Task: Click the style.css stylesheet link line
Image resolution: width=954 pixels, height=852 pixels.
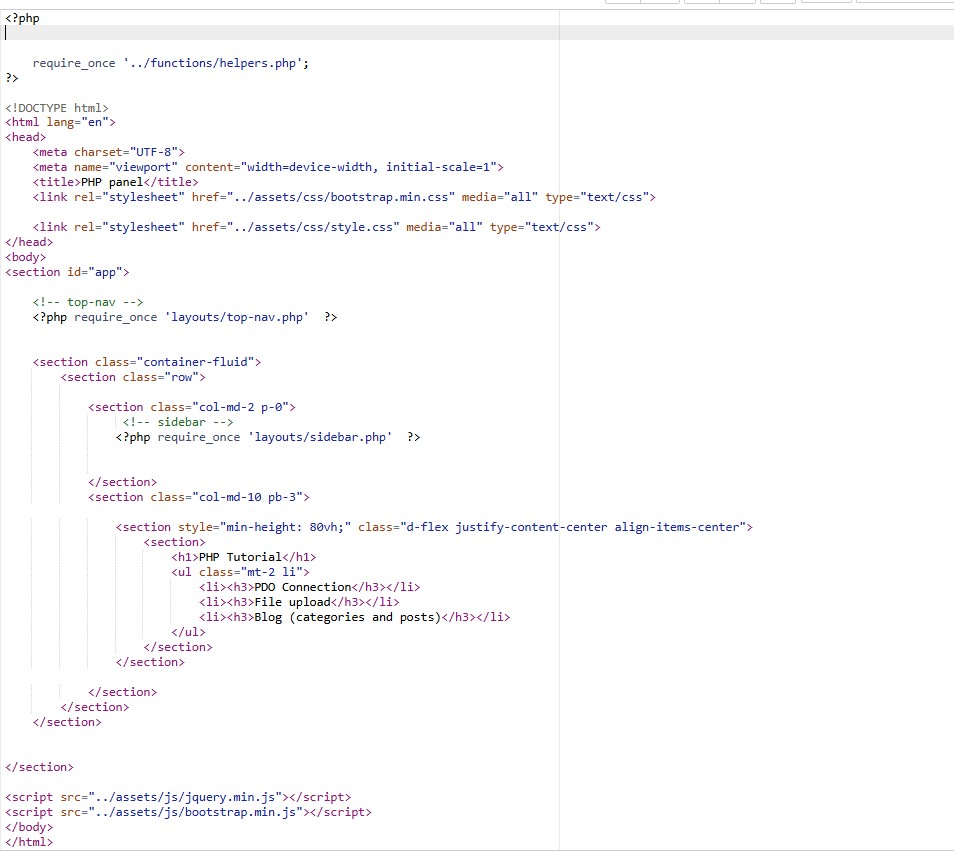Action: 316,227
